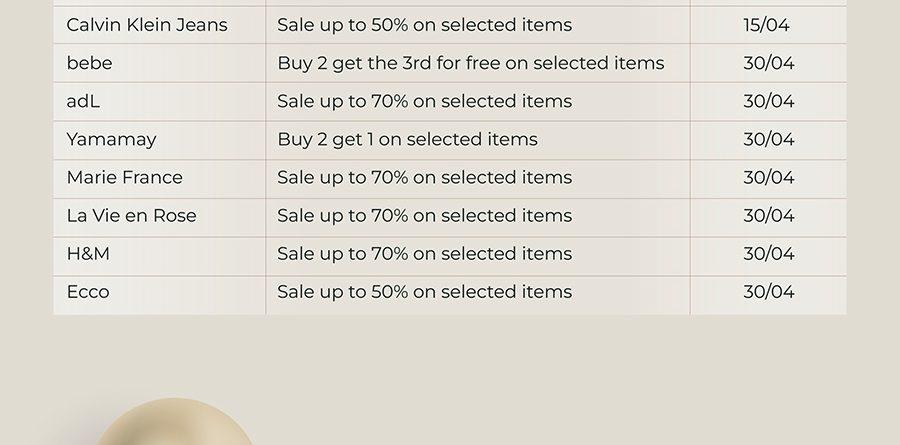This screenshot has height=445, width=900.
Task: Click Ecco's 30/04 expiry date
Action: [769, 292]
